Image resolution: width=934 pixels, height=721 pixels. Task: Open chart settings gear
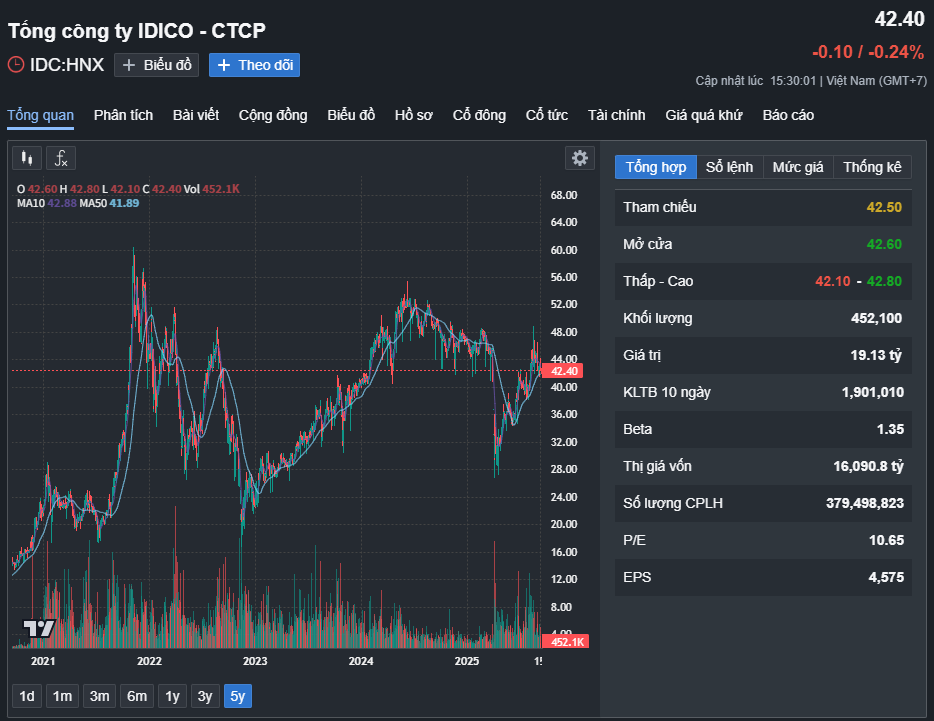(x=580, y=158)
